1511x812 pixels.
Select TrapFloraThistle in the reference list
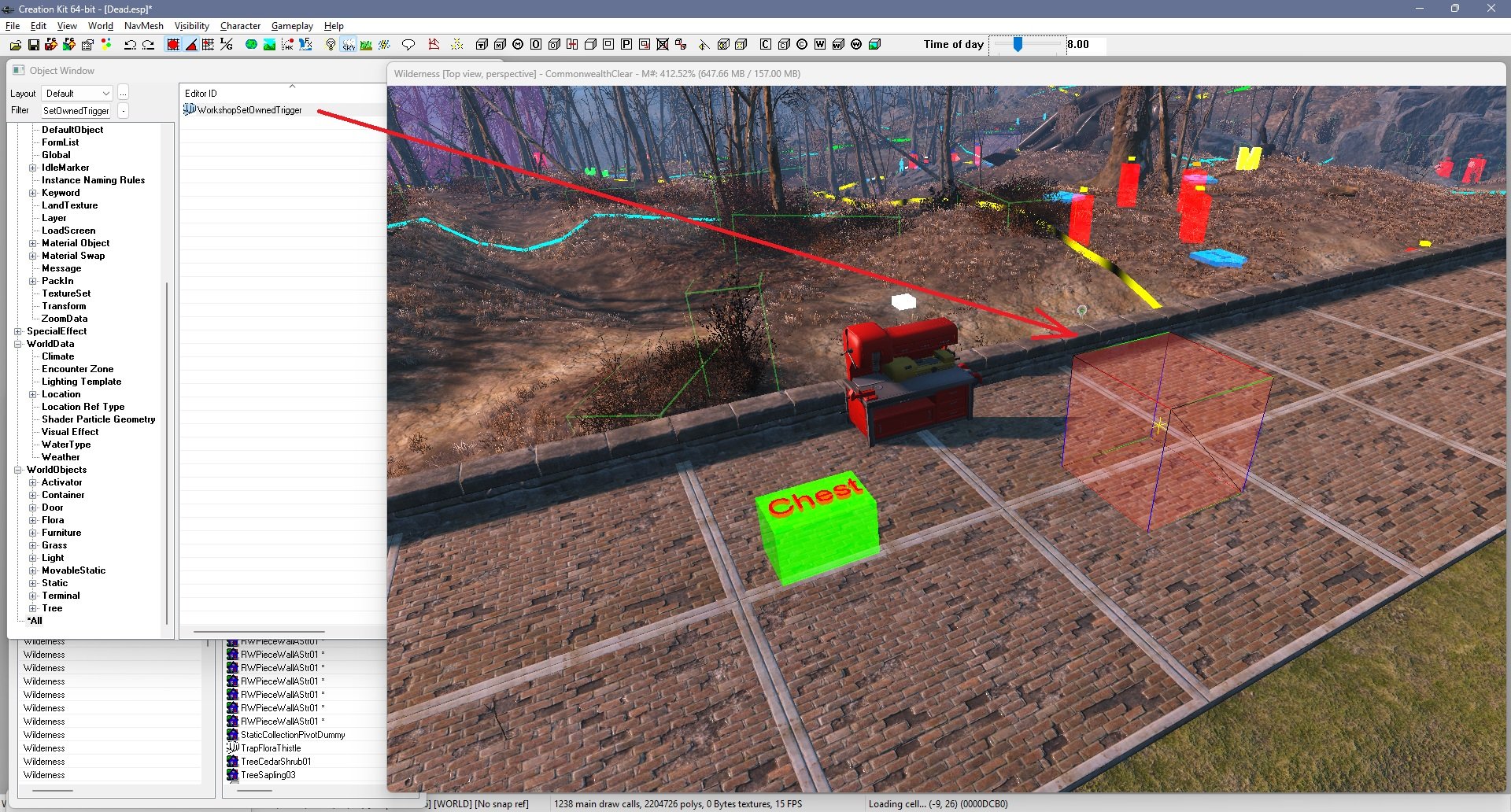(x=271, y=748)
